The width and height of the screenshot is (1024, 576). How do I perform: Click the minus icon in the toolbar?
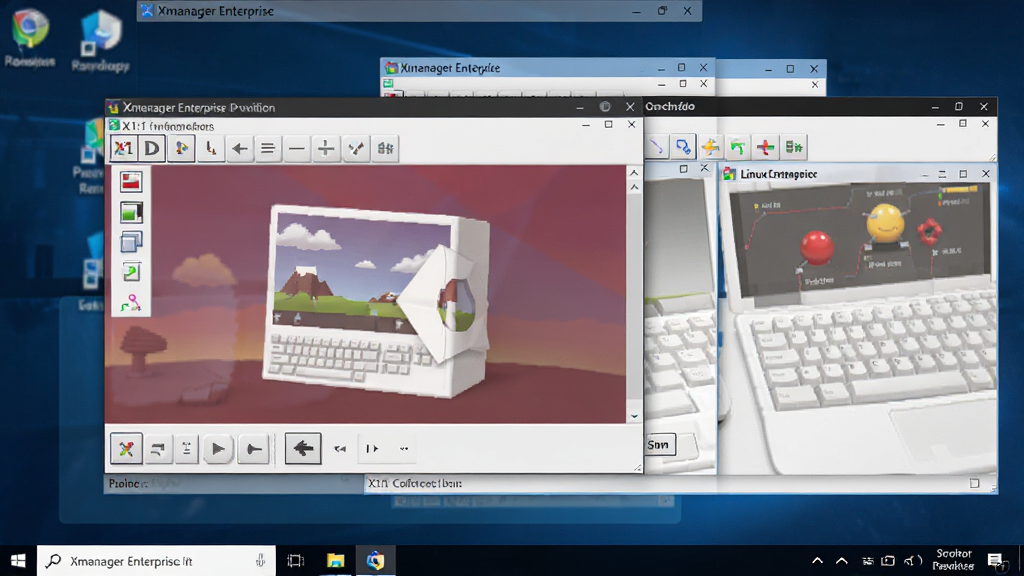(296, 148)
